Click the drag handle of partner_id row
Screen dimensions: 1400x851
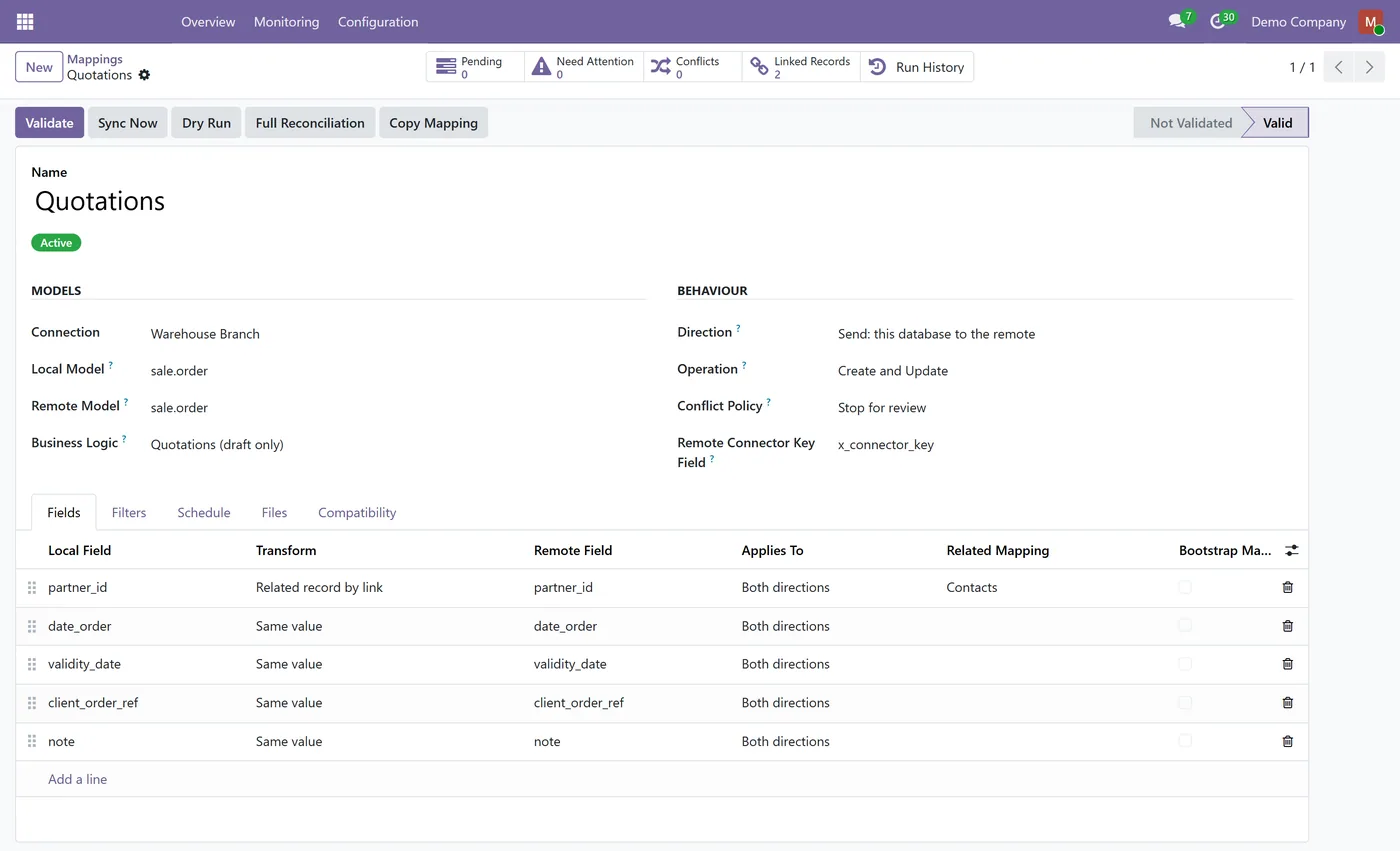tap(32, 588)
